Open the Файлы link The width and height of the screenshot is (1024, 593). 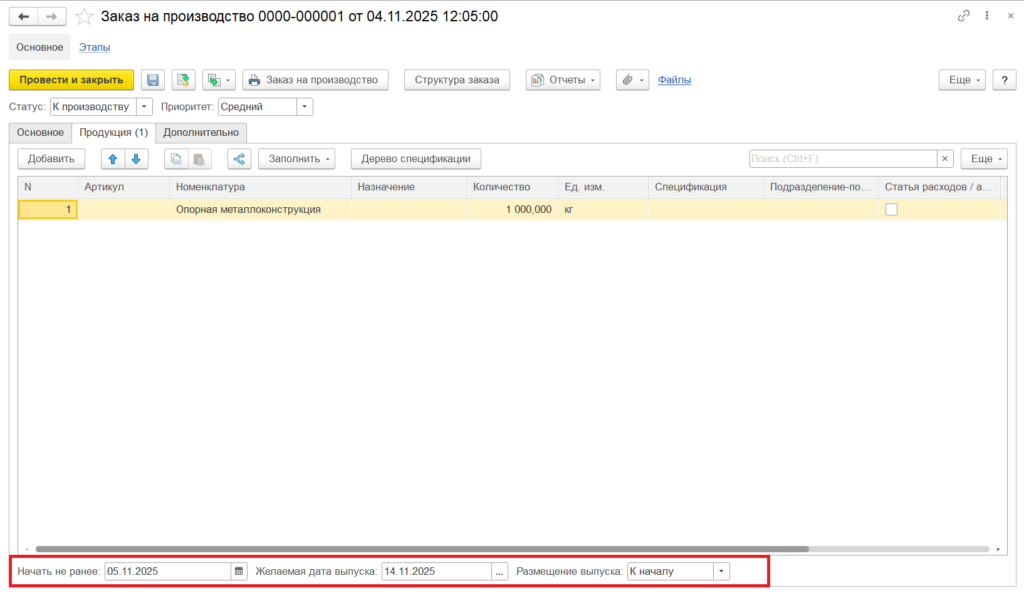click(x=674, y=80)
